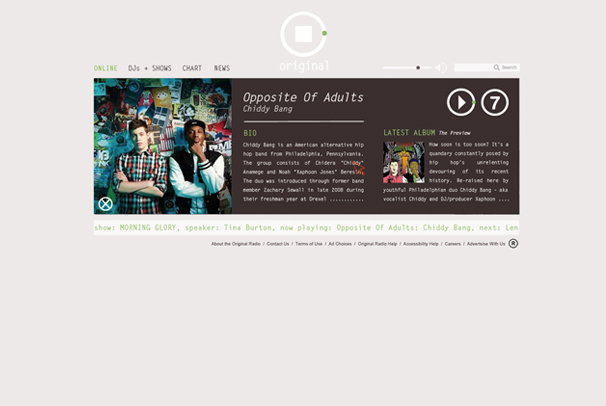Click the Original radio stop logo
Viewport: 606px width, 406px height.
pyautogui.click(x=304, y=34)
